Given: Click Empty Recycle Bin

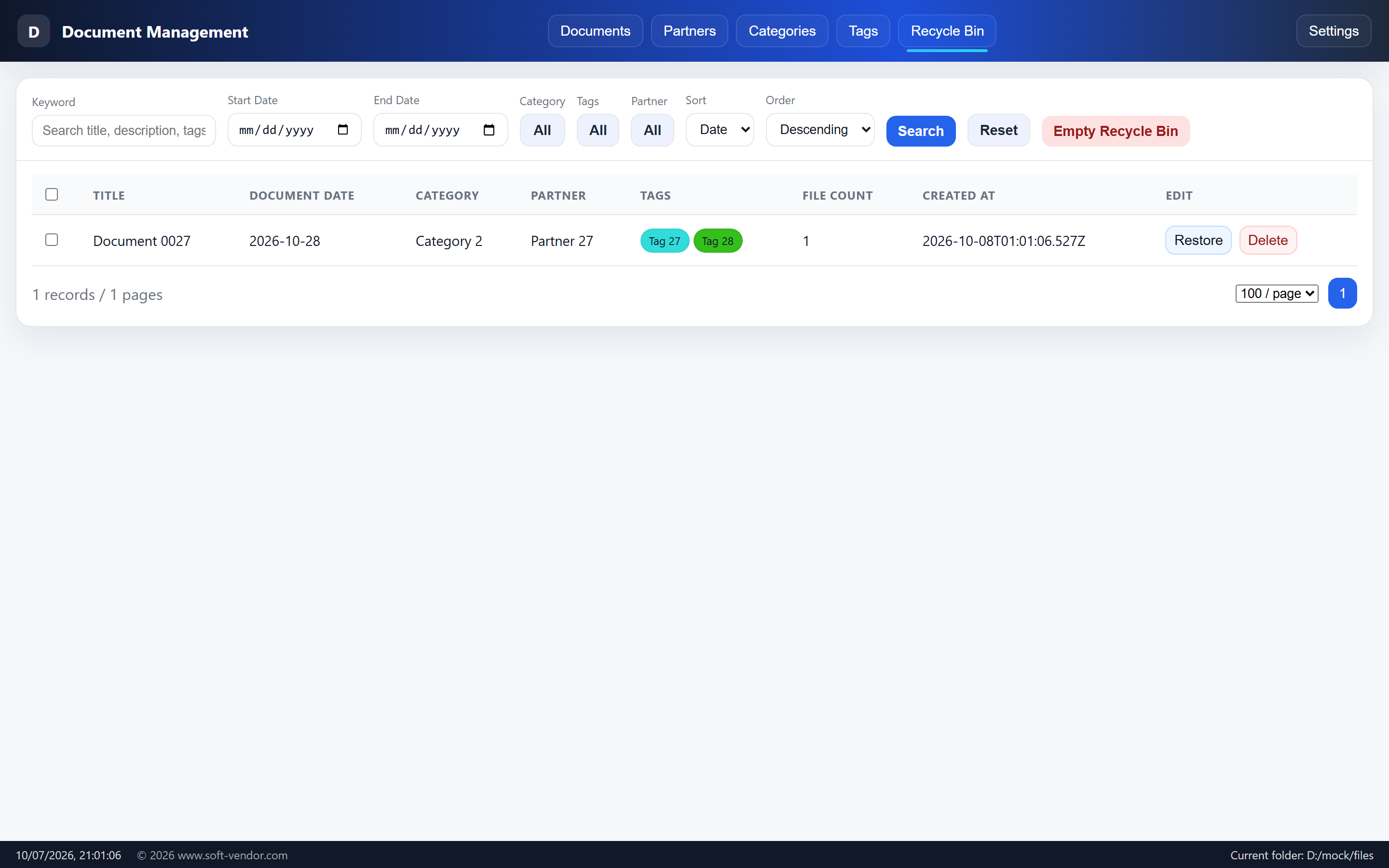Looking at the screenshot, I should 1116,131.
